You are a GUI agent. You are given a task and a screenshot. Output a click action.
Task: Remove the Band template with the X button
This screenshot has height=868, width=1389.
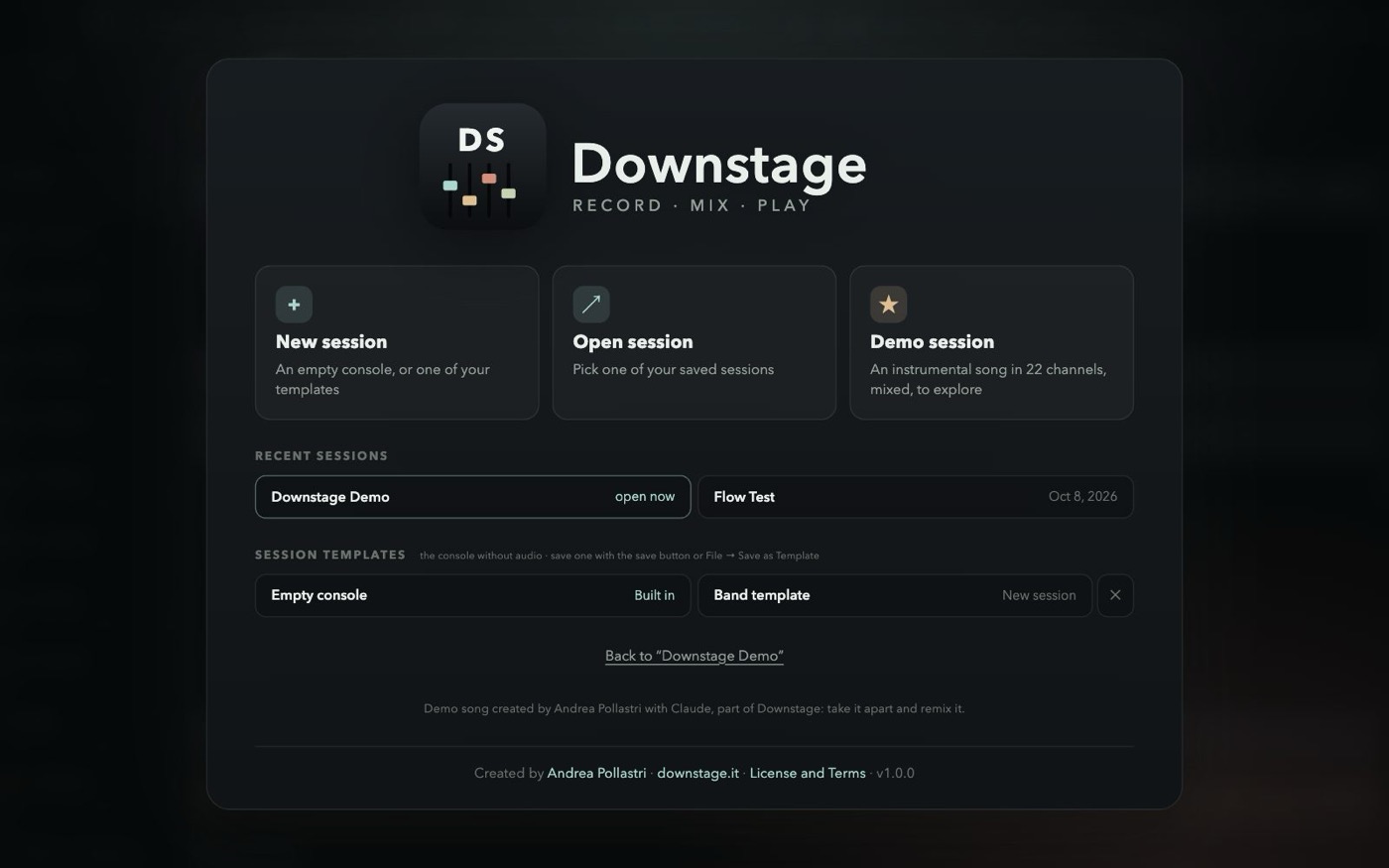point(1115,595)
